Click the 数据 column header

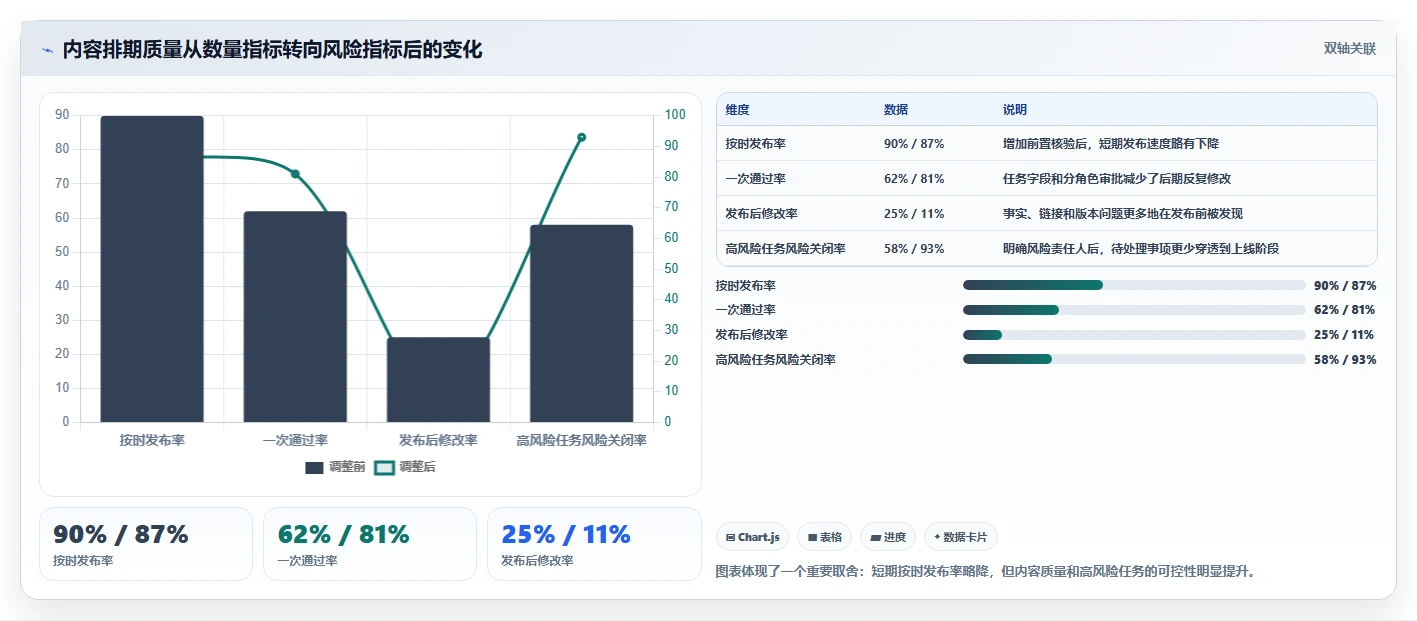pos(896,110)
